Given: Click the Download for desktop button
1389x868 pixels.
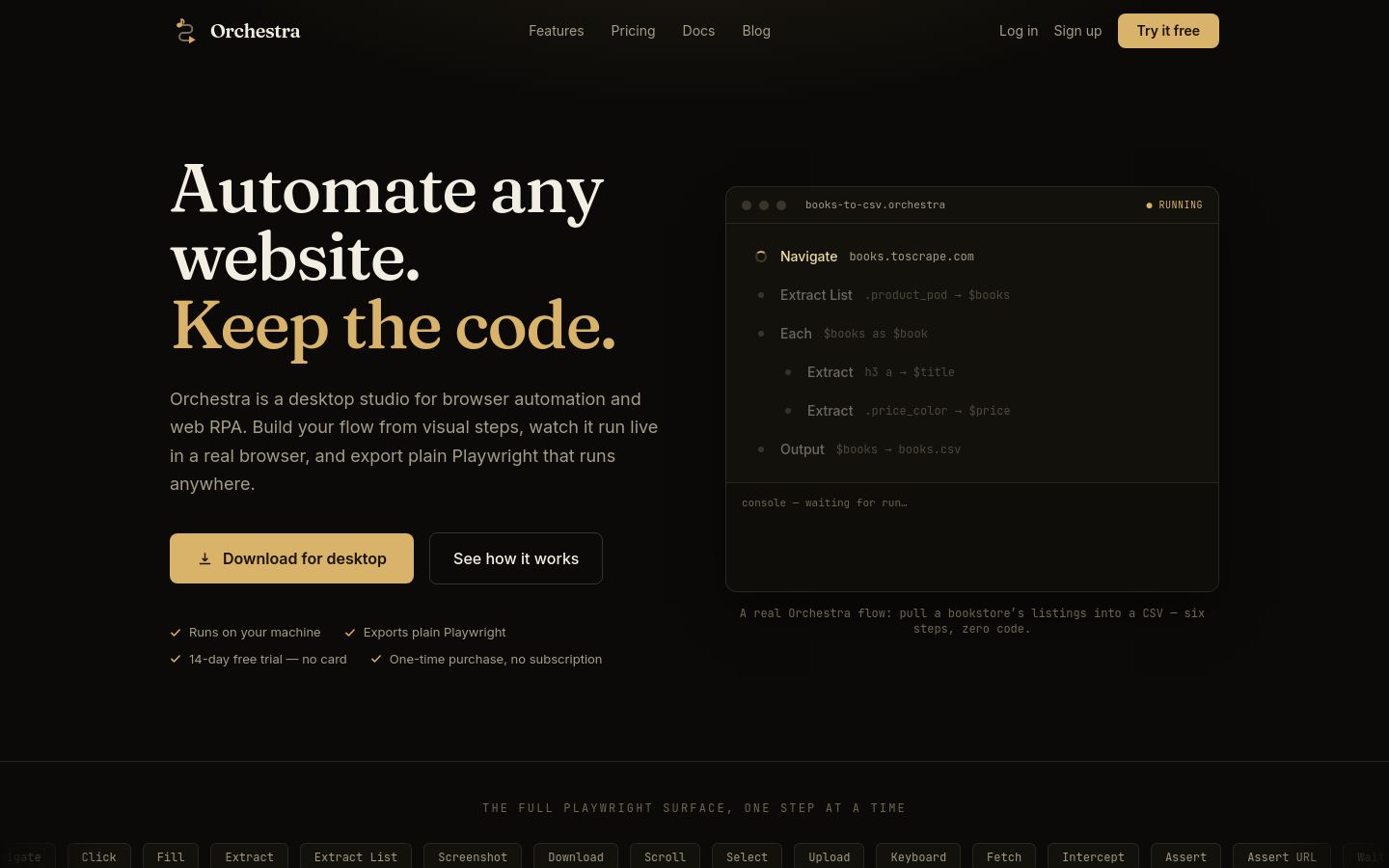Looking at the screenshot, I should pyautogui.click(x=291, y=558).
